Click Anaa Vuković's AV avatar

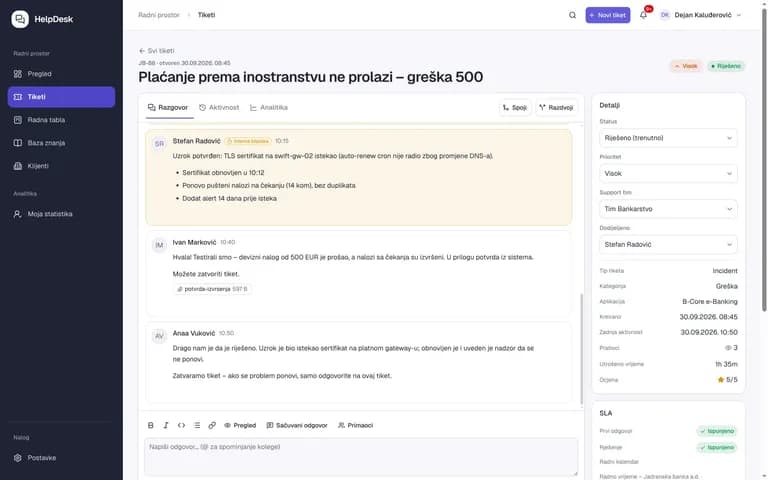pyautogui.click(x=159, y=336)
